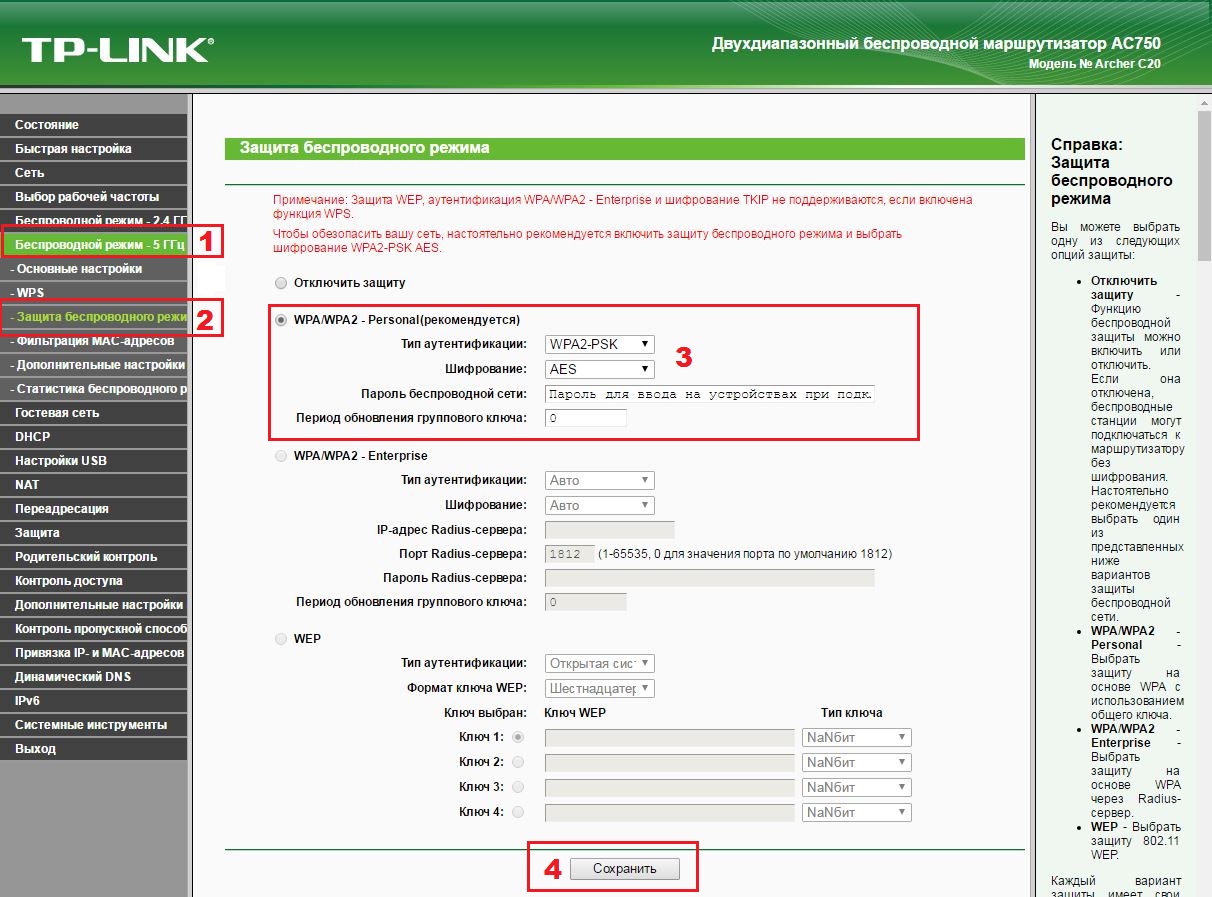Click the wireless password input field

710,394
